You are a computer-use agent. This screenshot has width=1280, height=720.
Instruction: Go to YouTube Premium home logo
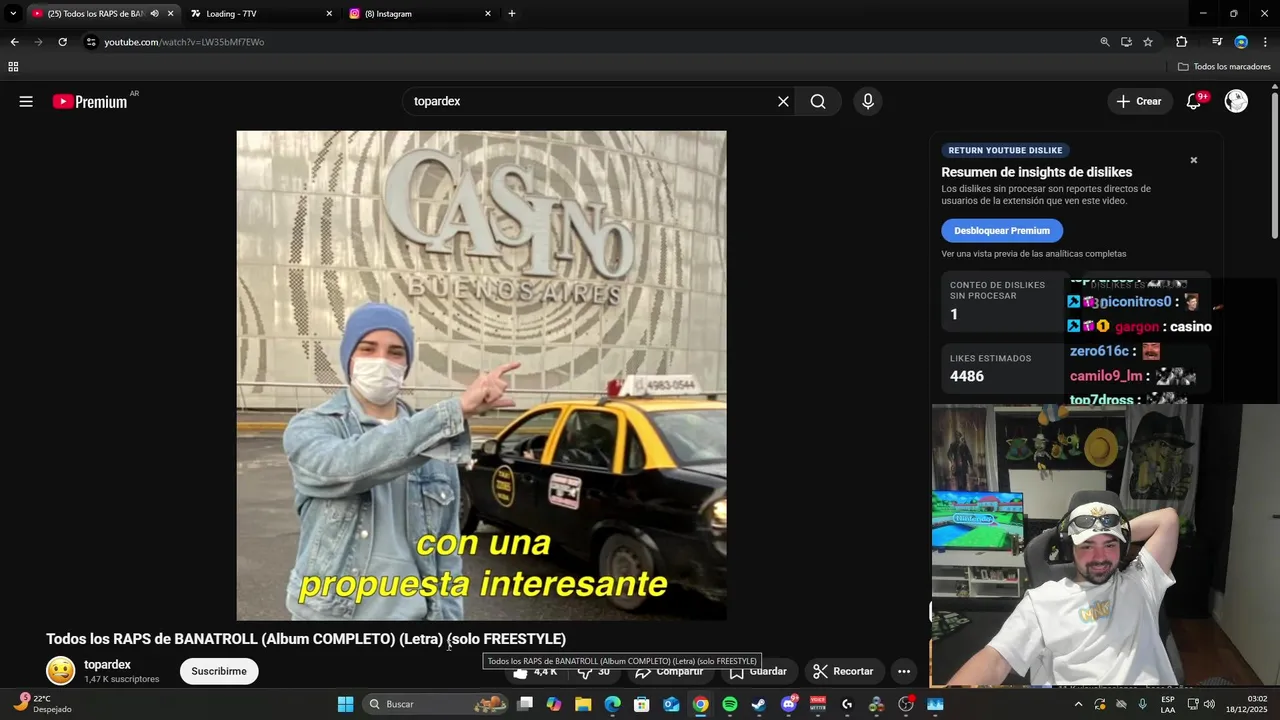coord(90,101)
